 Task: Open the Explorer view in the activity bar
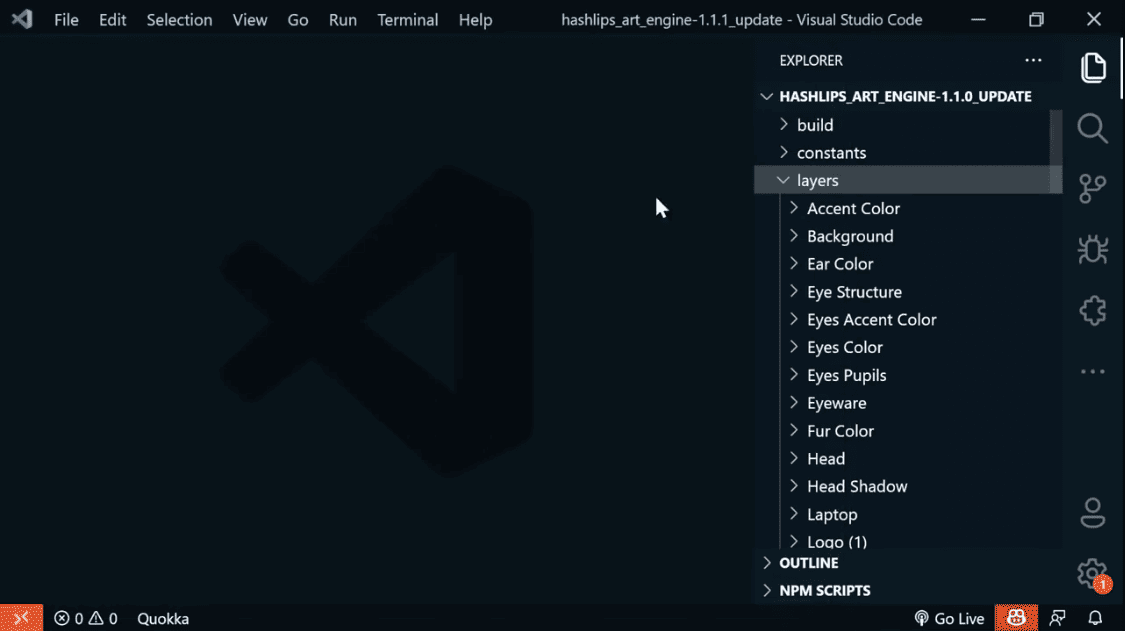(x=1093, y=68)
